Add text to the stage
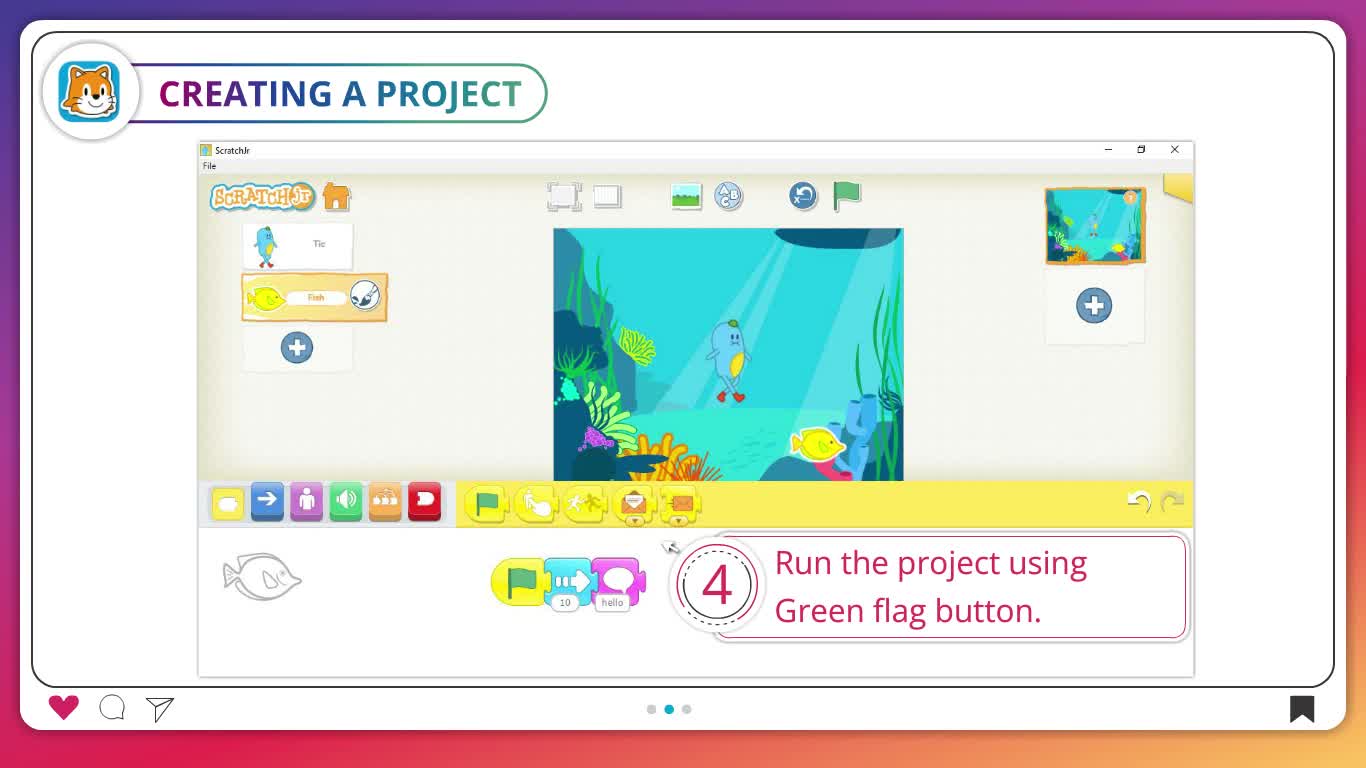The height and width of the screenshot is (768, 1366). pos(729,196)
